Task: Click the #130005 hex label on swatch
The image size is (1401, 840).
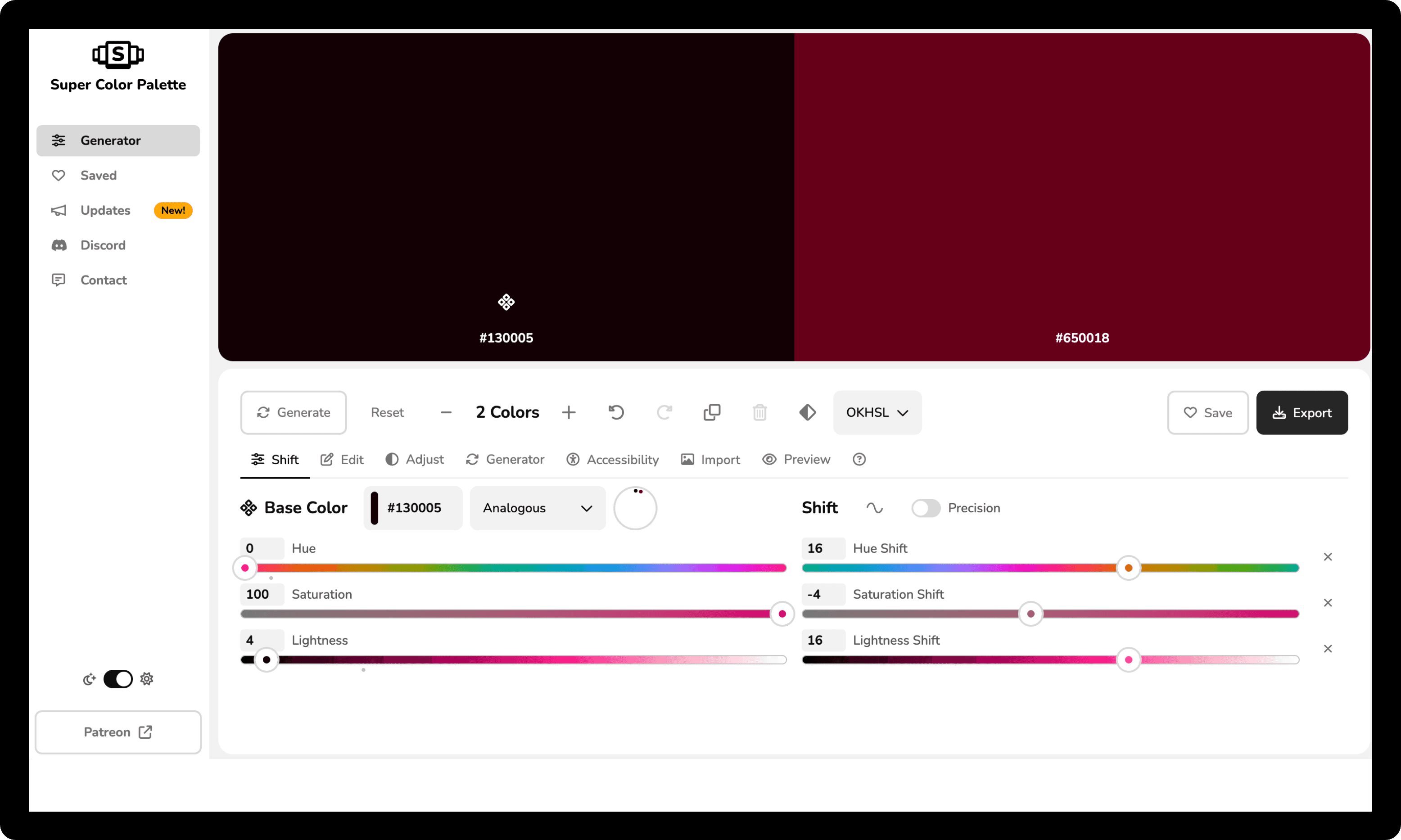Action: tap(506, 338)
